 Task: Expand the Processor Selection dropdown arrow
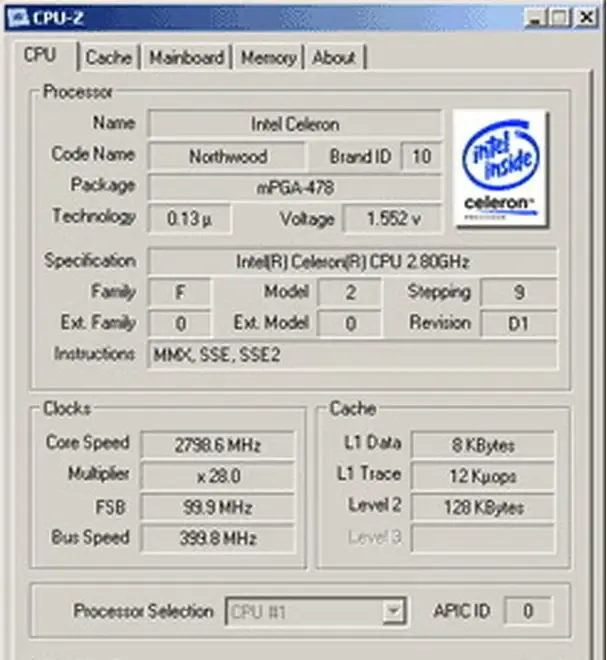coord(394,611)
